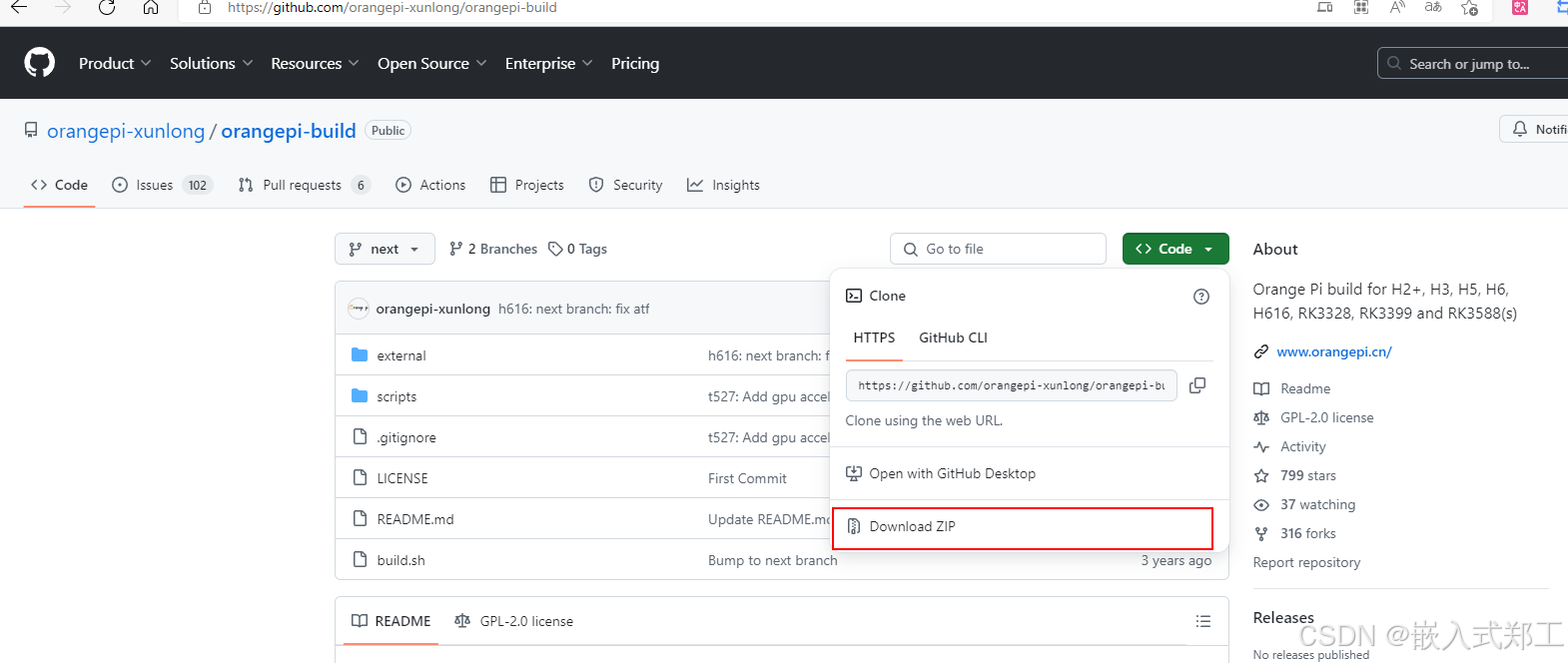Click the GitHub Octocat logo
Screen dimensions: 1568x663
[x=40, y=63]
